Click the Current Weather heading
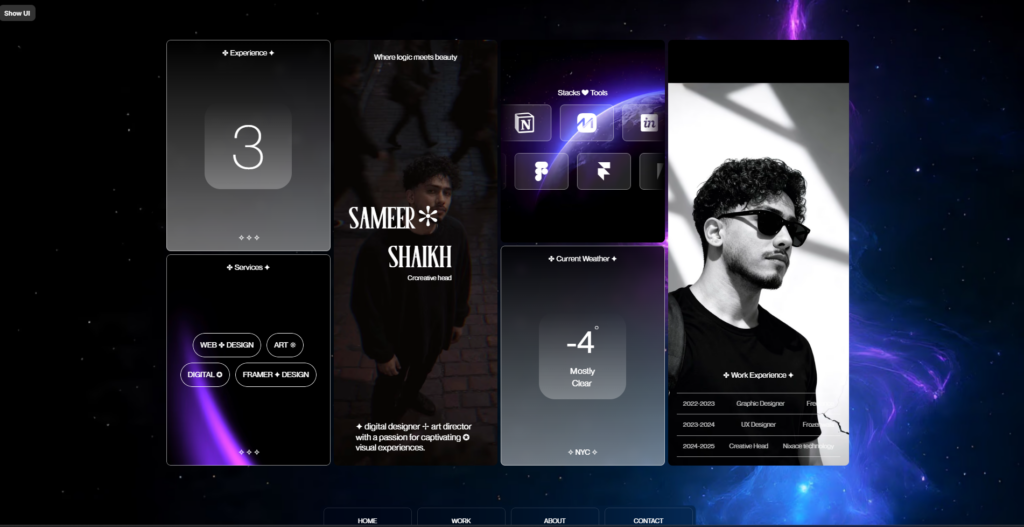This screenshot has height=527, width=1024. 583,259
